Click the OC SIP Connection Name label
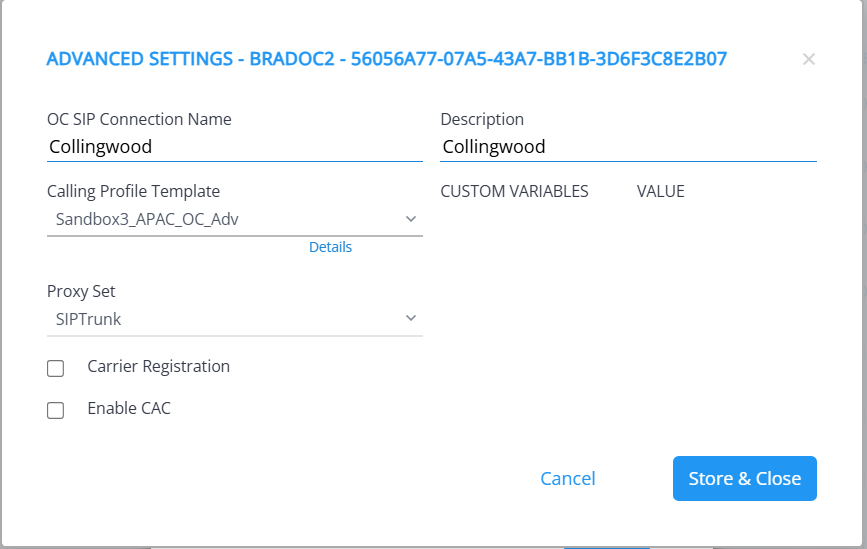The width and height of the screenshot is (867, 549). coord(139,119)
